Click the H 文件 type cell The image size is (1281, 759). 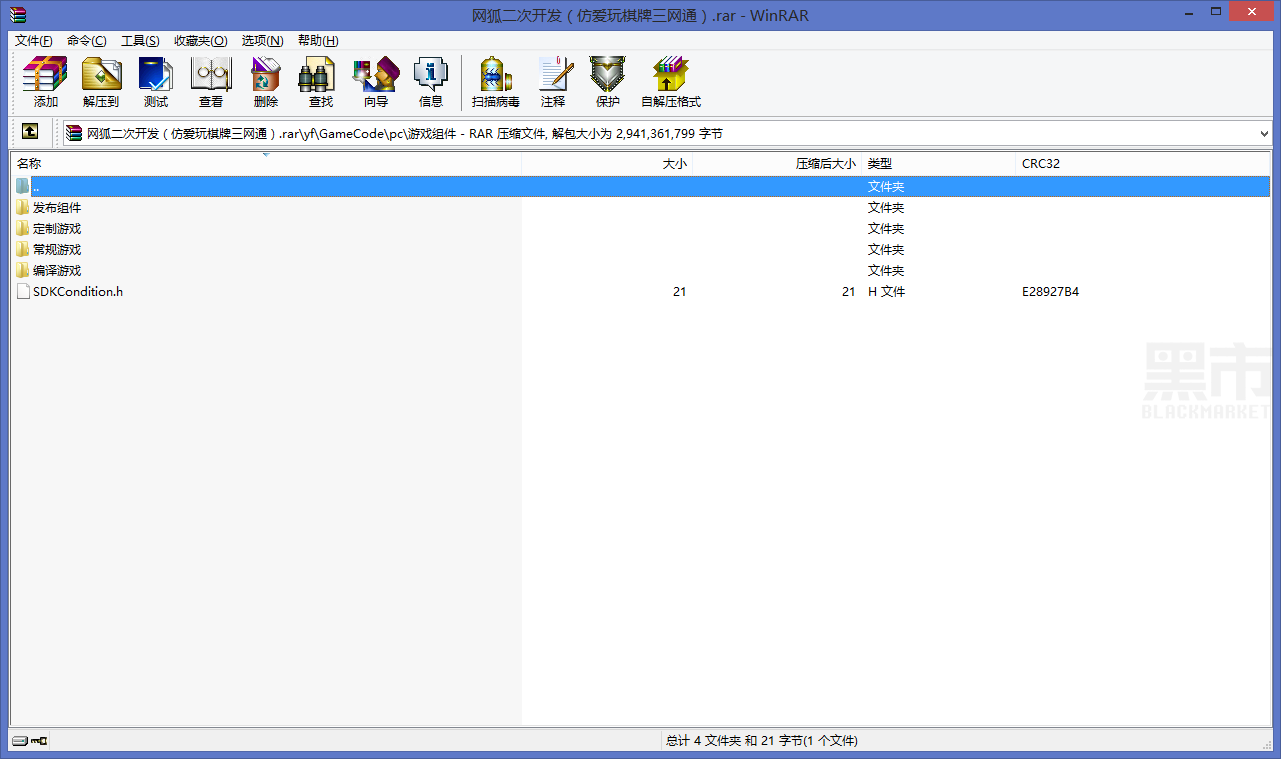886,292
